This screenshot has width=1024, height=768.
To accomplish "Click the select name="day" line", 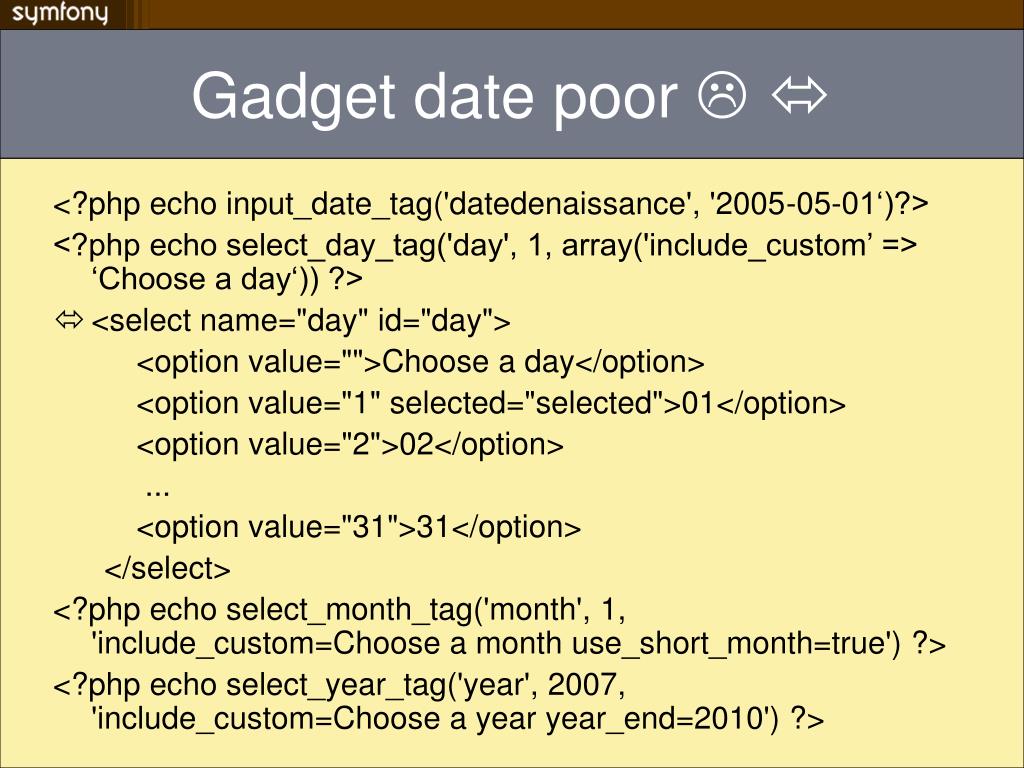I will 301,321.
